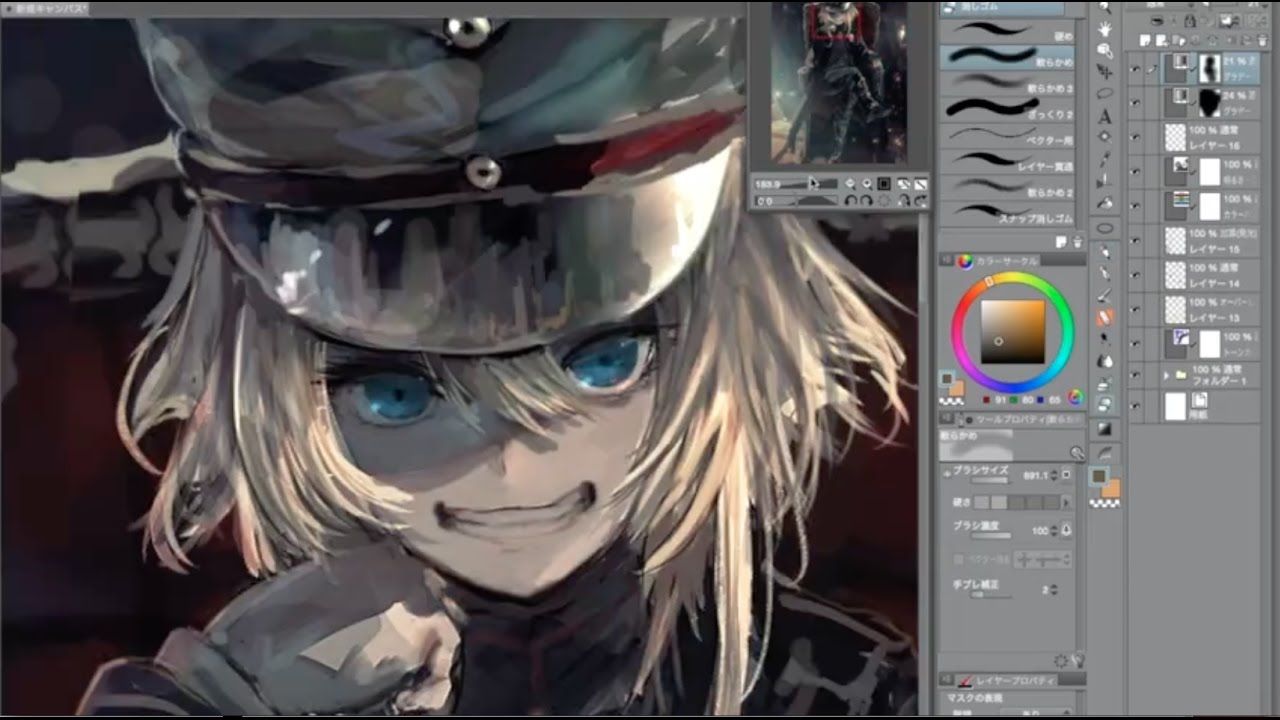Expand フォルダー 1 layer folder

tap(1166, 376)
